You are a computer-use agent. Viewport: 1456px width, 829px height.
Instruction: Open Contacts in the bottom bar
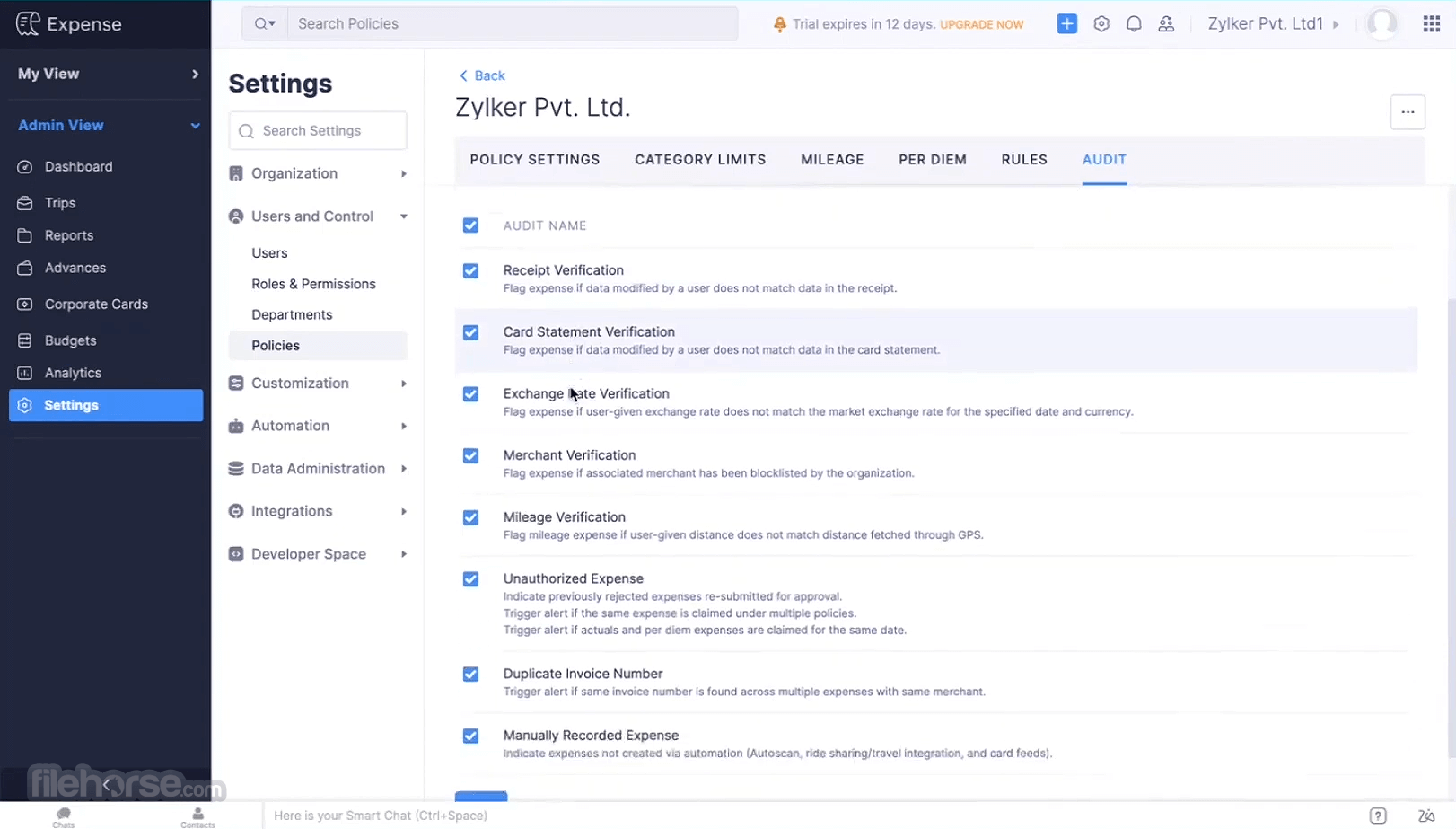[197, 816]
